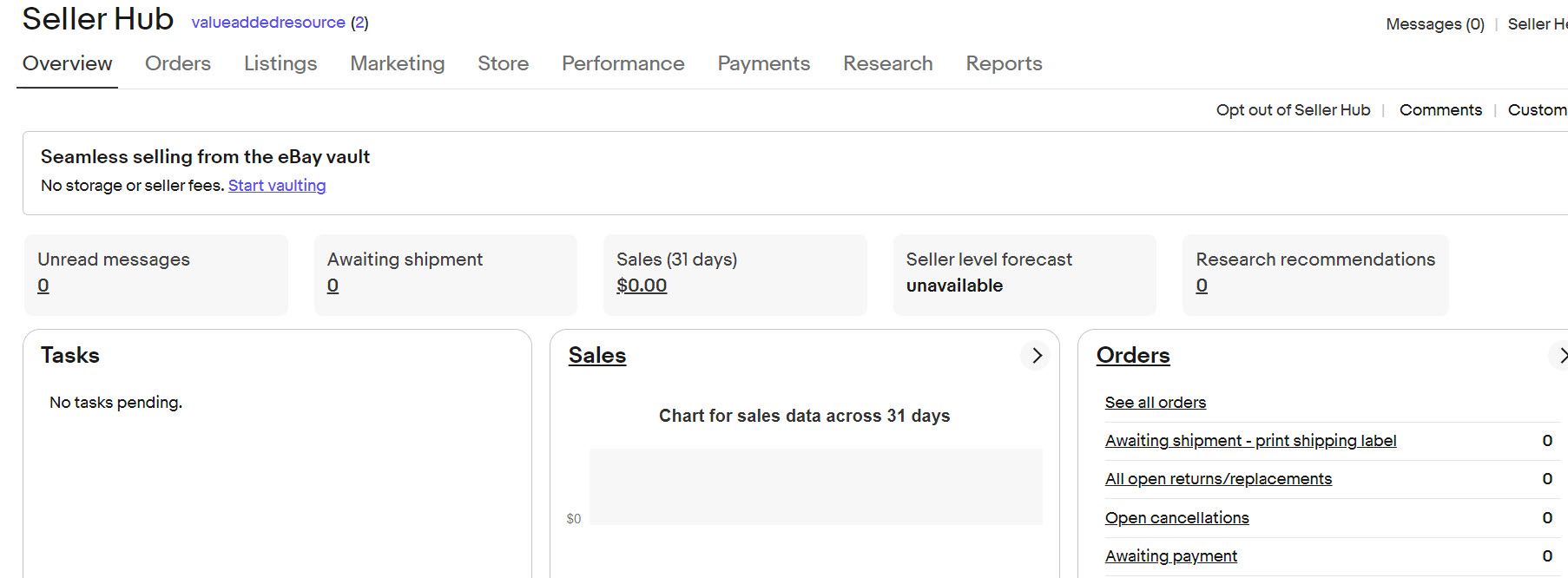Open the Research tab
The image size is (1568, 578).
click(887, 63)
